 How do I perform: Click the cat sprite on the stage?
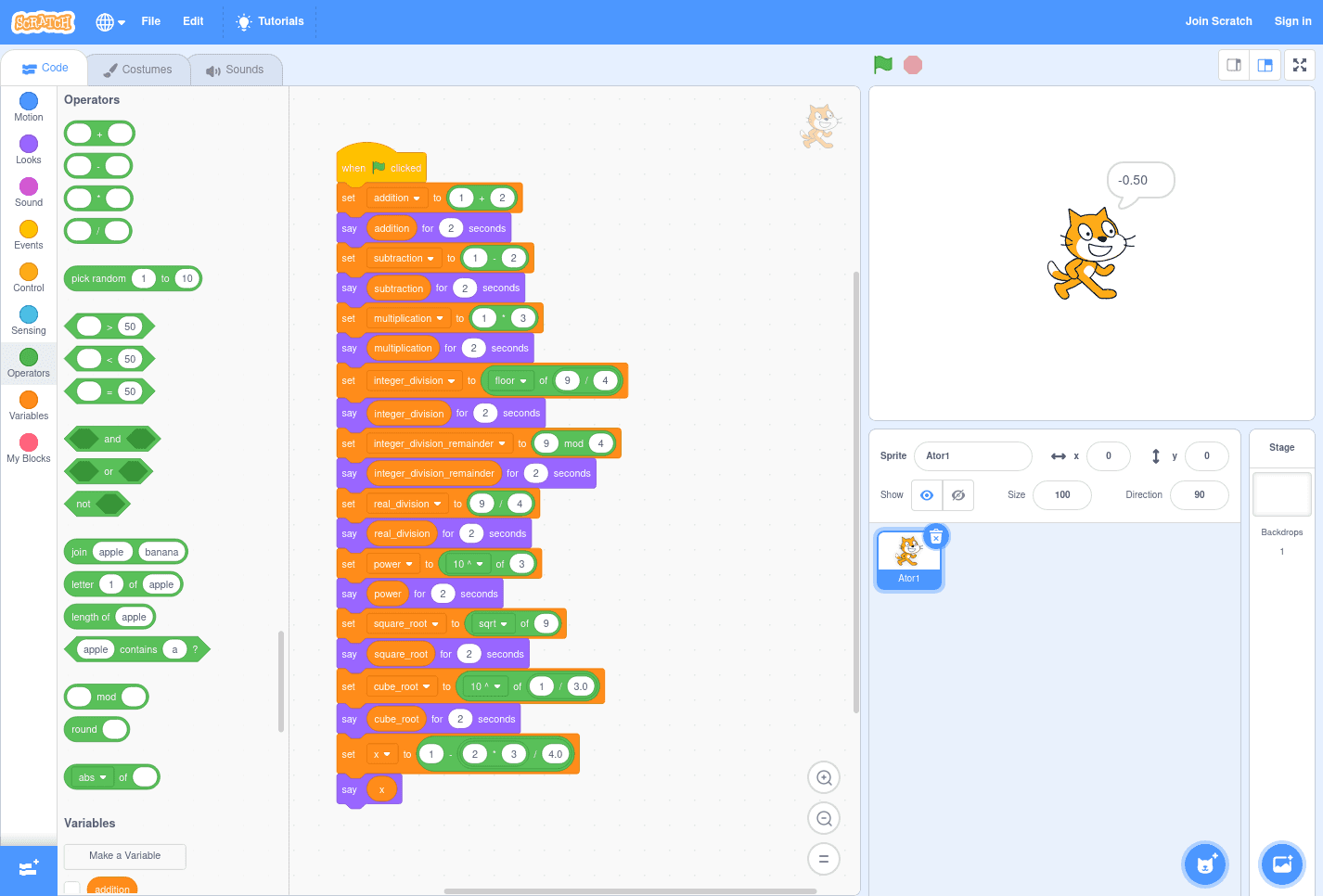[x=1090, y=253]
